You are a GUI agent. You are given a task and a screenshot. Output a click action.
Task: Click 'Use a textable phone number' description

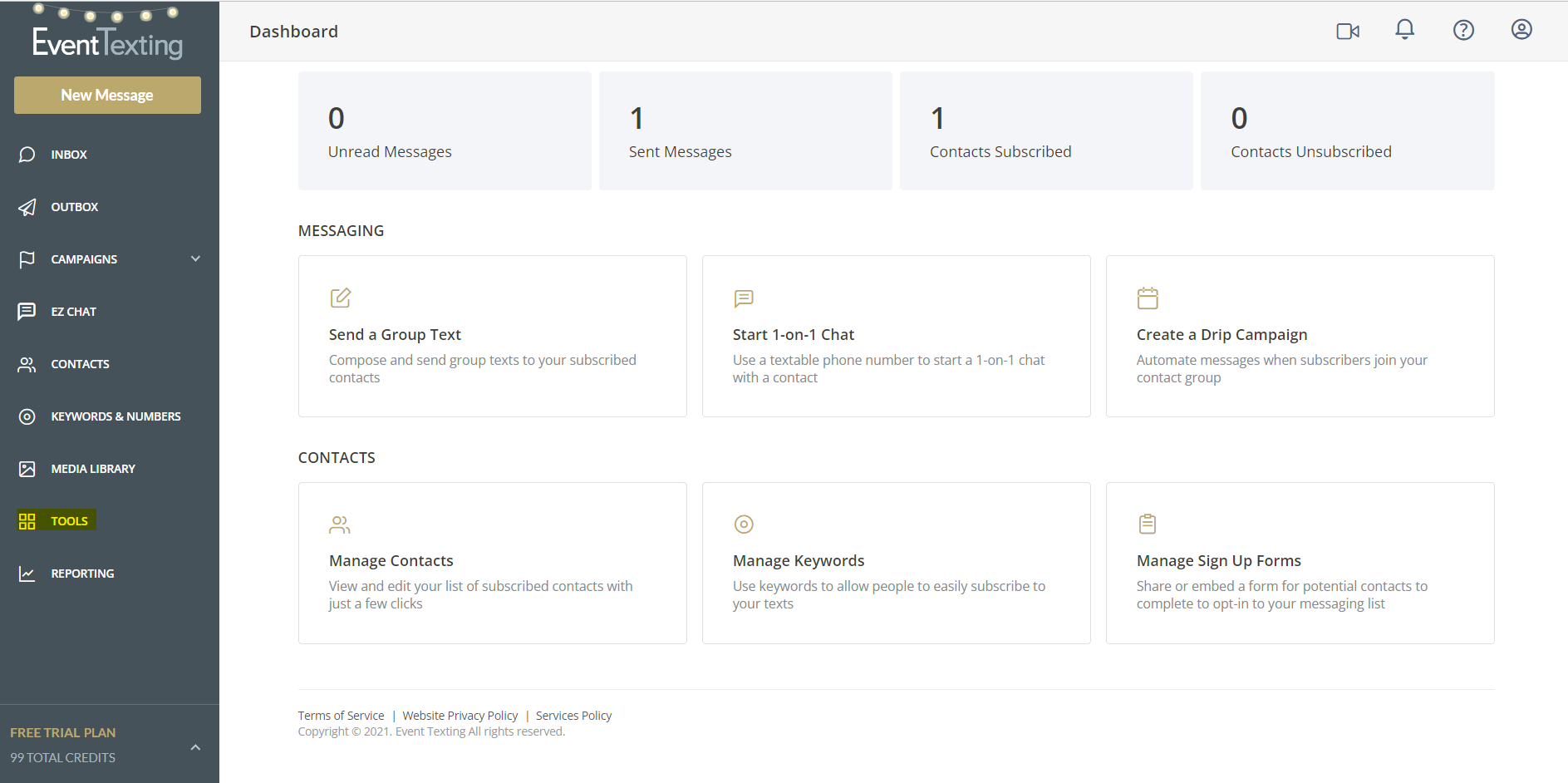[889, 368]
